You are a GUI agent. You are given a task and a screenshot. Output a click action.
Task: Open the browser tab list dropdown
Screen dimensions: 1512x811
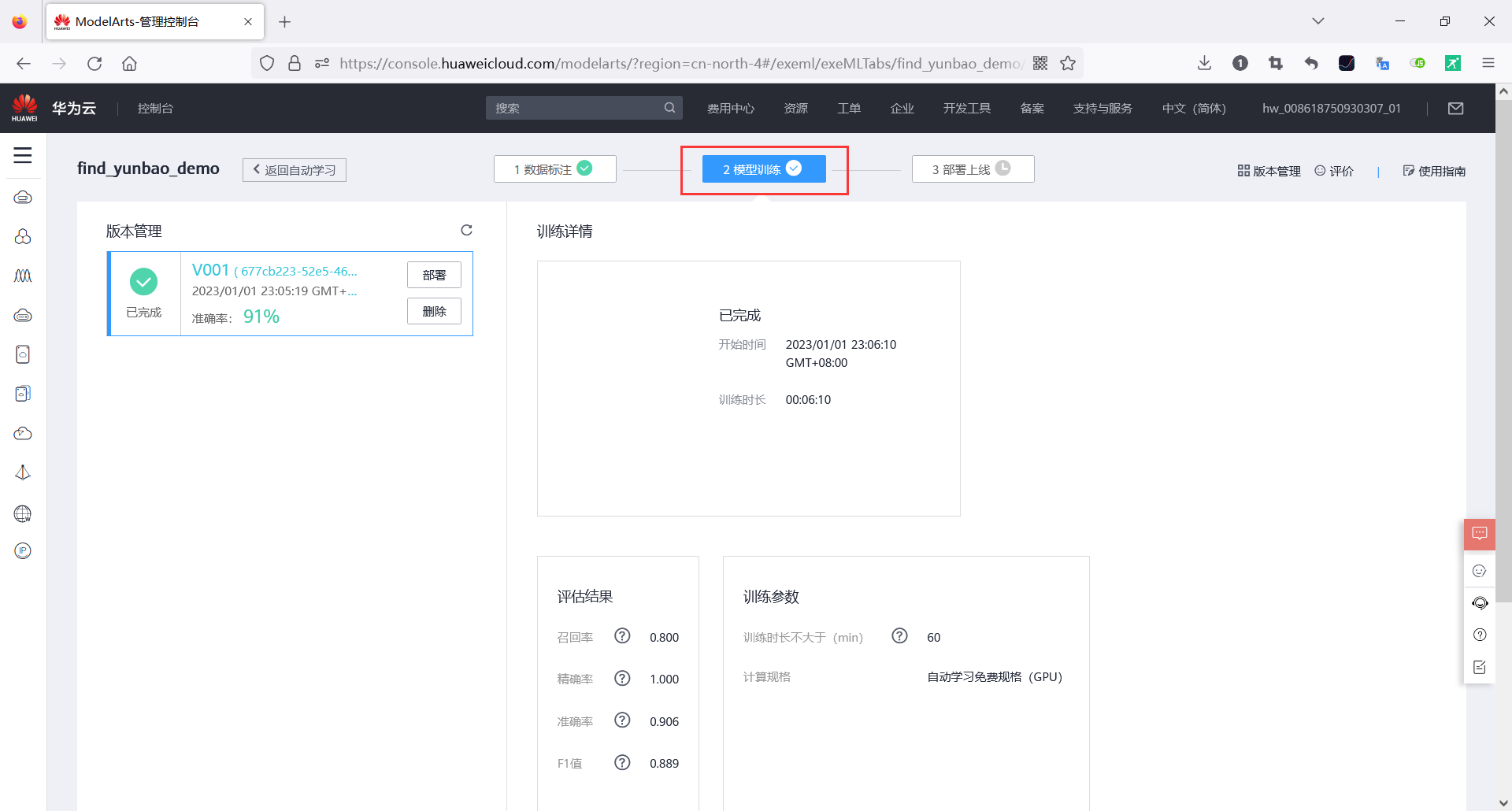(1318, 21)
